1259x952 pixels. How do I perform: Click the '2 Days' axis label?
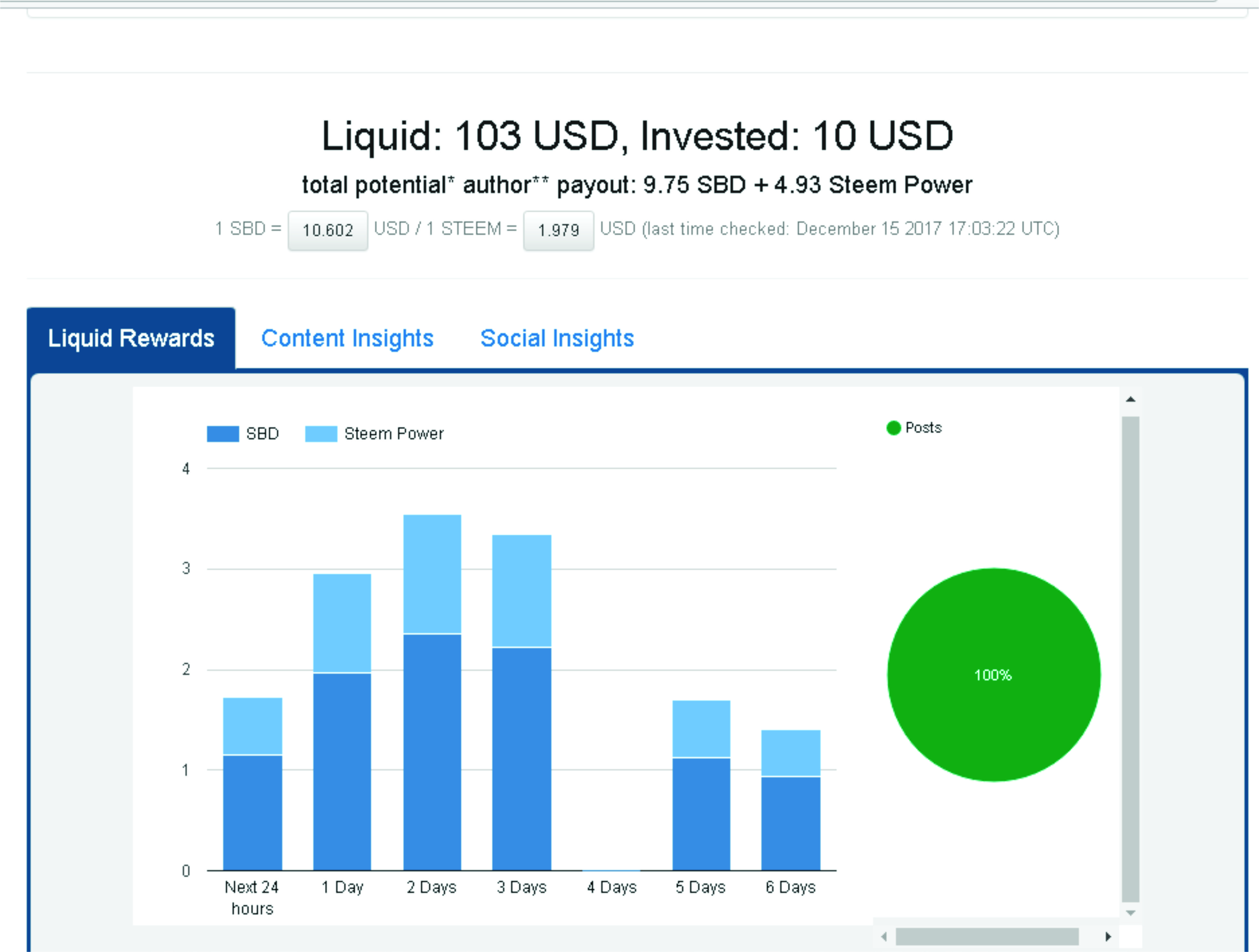pos(431,887)
